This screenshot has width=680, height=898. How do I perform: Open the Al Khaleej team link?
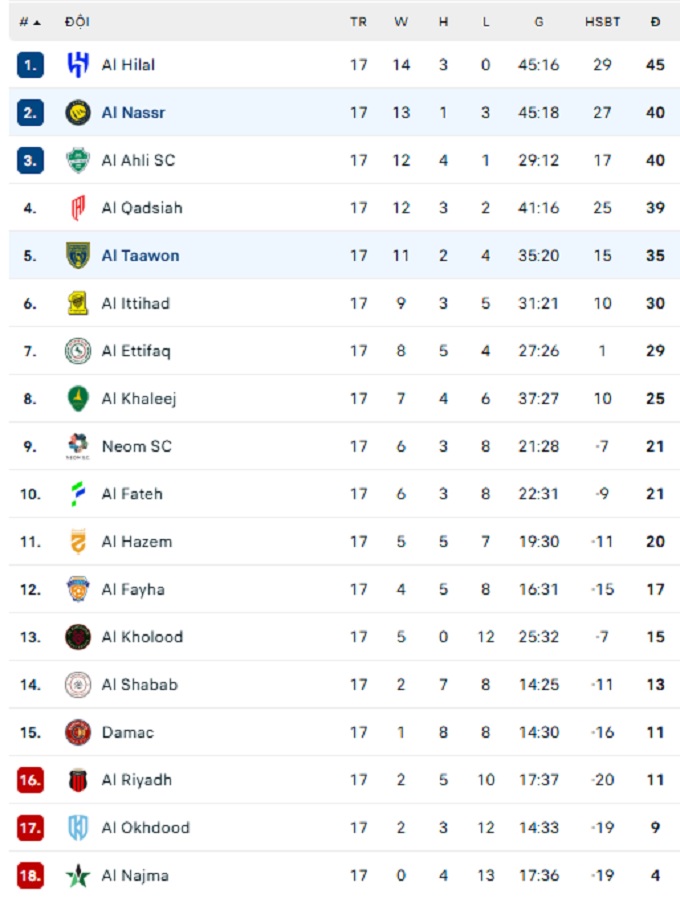pos(138,399)
